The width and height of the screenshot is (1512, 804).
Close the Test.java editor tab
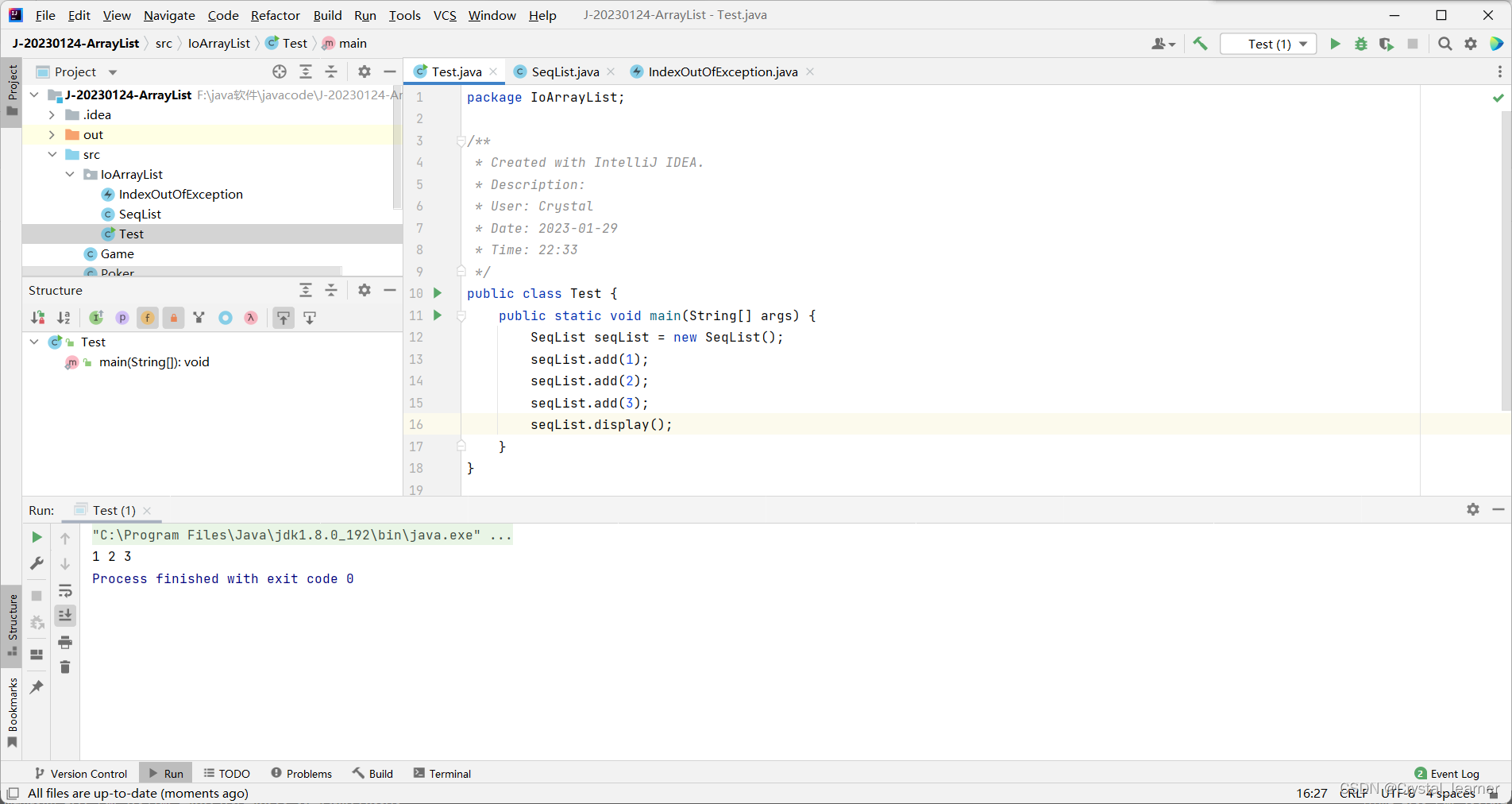coord(493,72)
